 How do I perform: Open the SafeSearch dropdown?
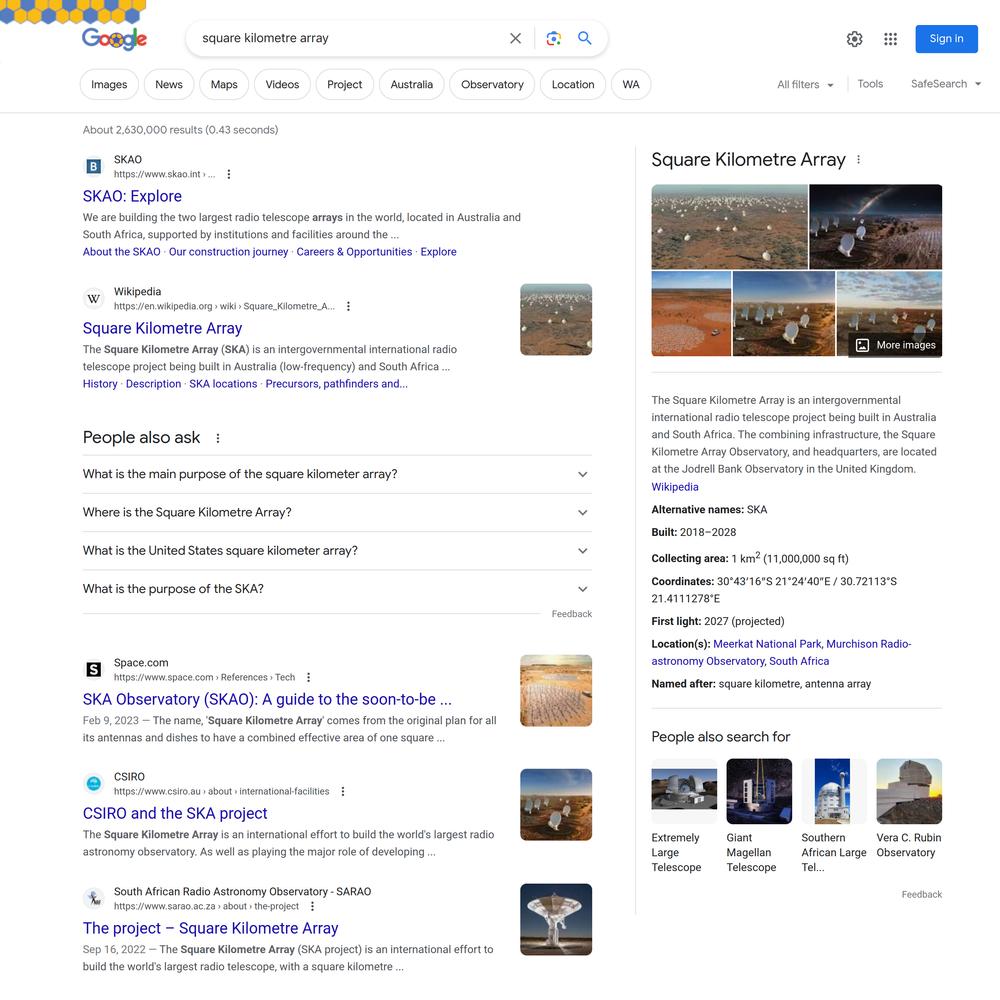[946, 84]
